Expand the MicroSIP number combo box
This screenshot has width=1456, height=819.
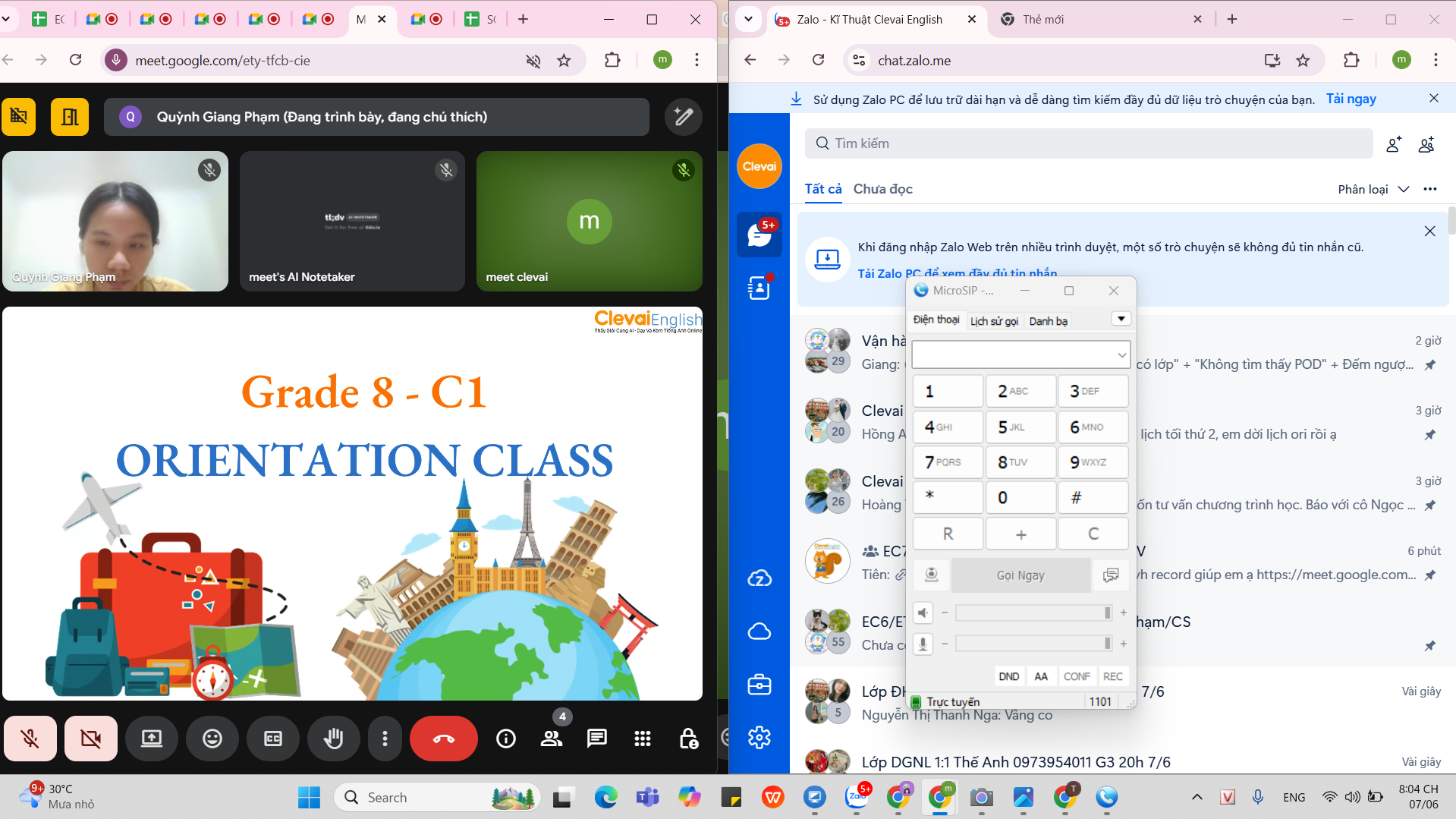pyautogui.click(x=1121, y=354)
